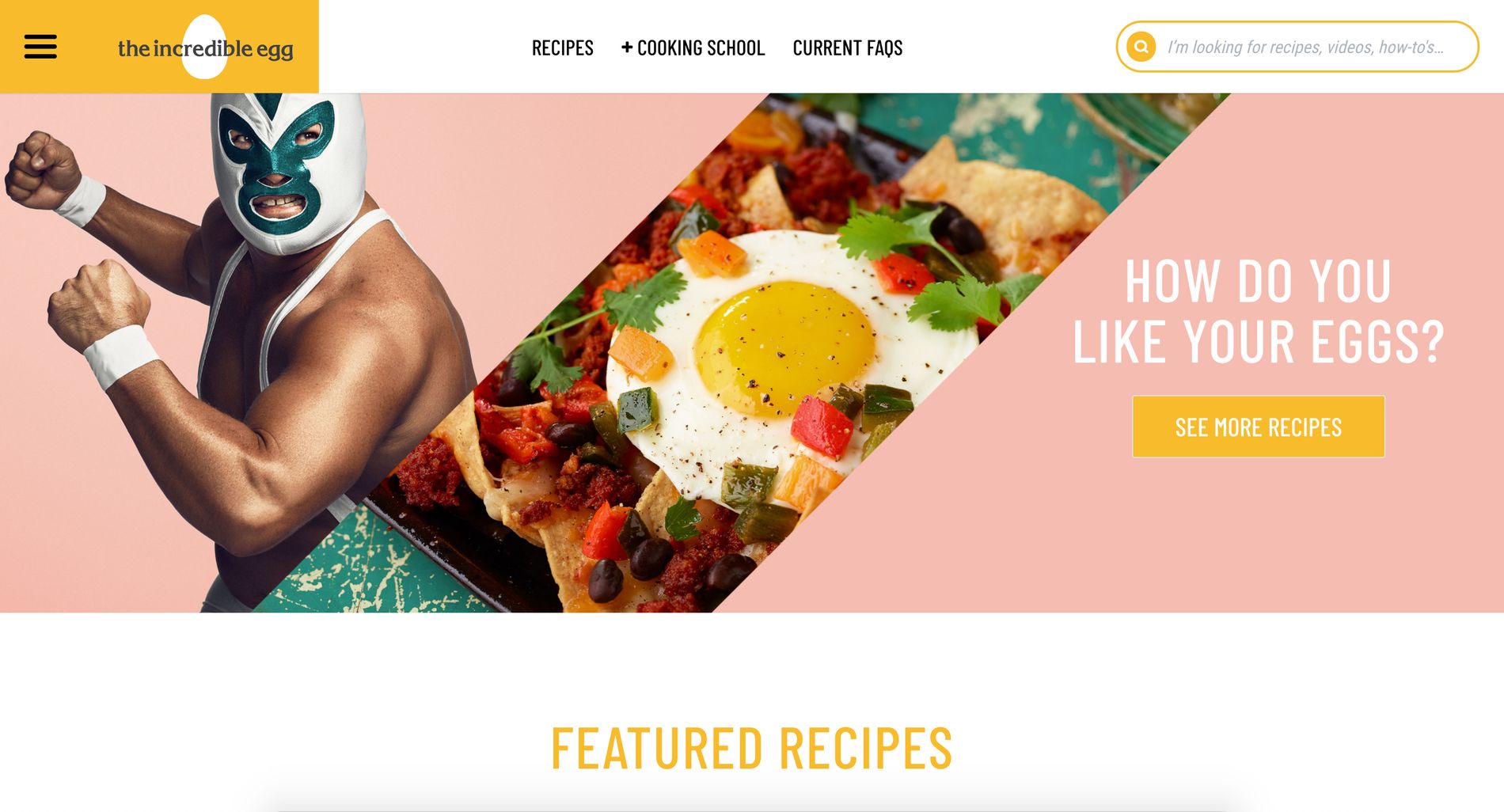Focus the recipe search field
This screenshot has height=812, width=1504.
[x=1305, y=47]
